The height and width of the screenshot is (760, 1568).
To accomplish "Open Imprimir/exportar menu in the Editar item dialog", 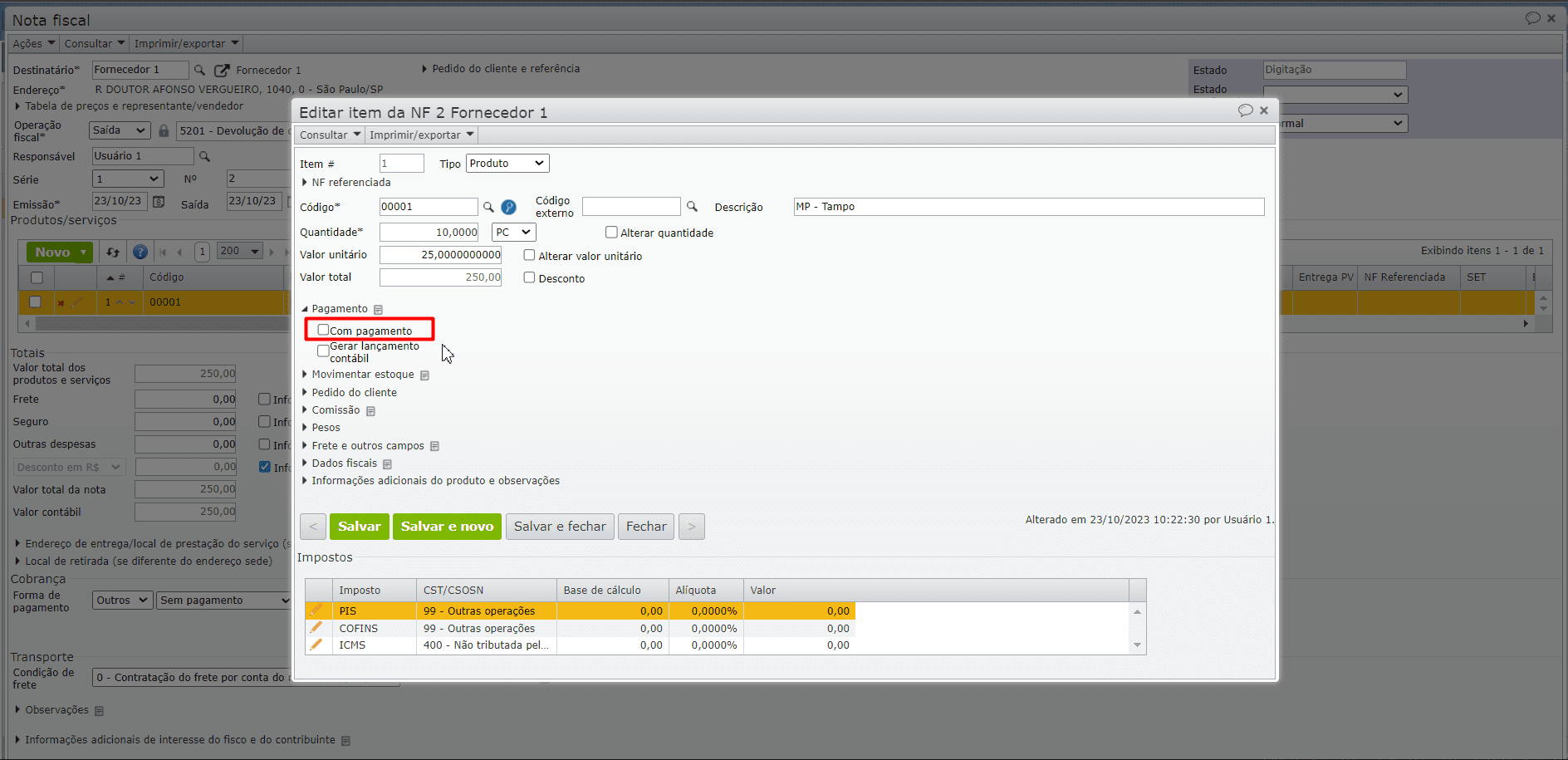I will click(x=421, y=135).
